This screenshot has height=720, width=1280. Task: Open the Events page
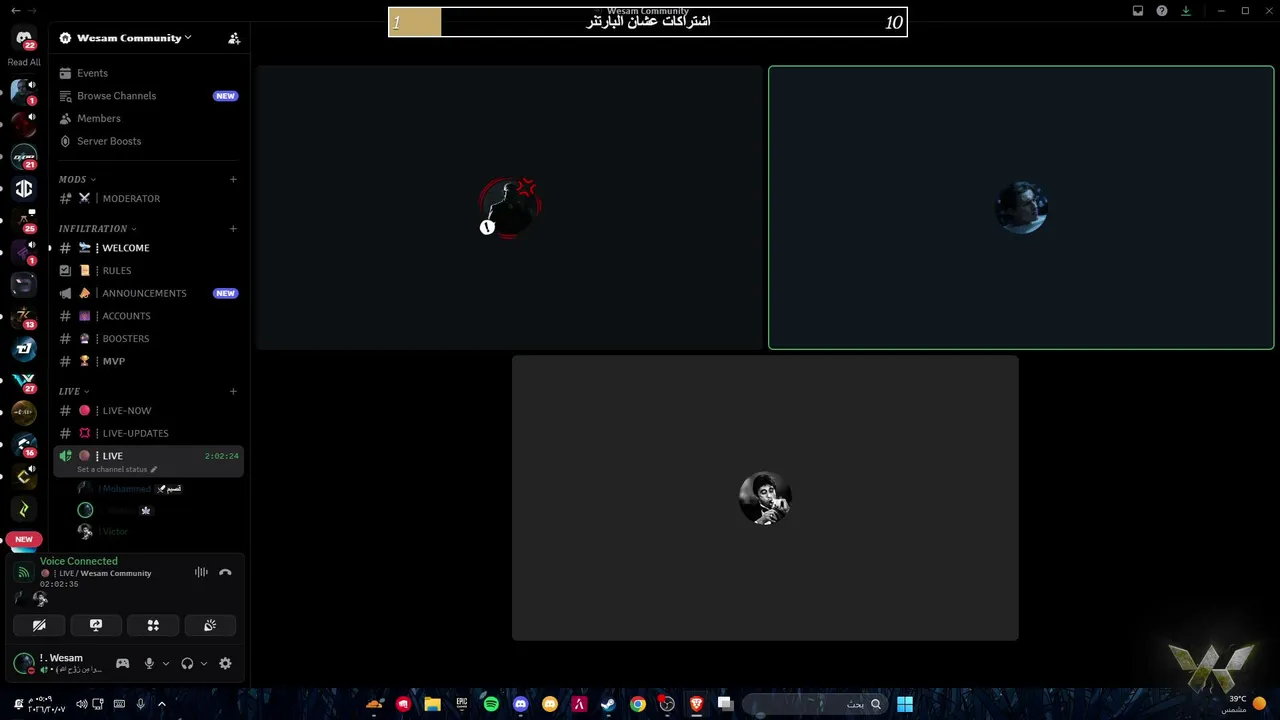point(148,73)
